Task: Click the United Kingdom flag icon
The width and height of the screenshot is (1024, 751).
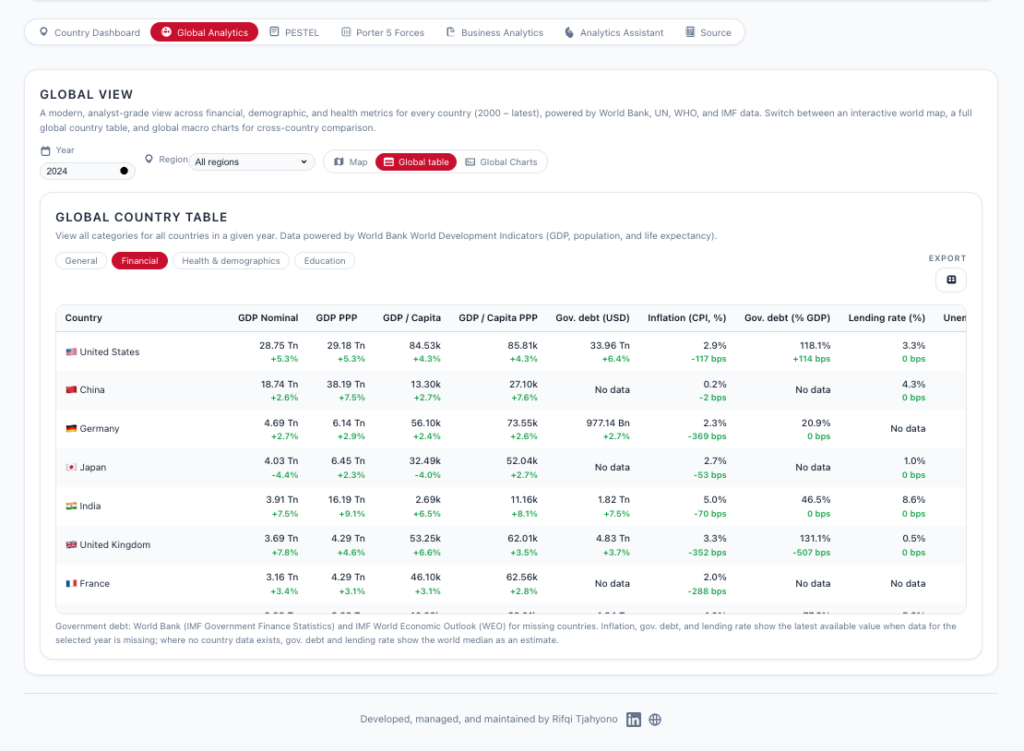Action: coord(71,545)
